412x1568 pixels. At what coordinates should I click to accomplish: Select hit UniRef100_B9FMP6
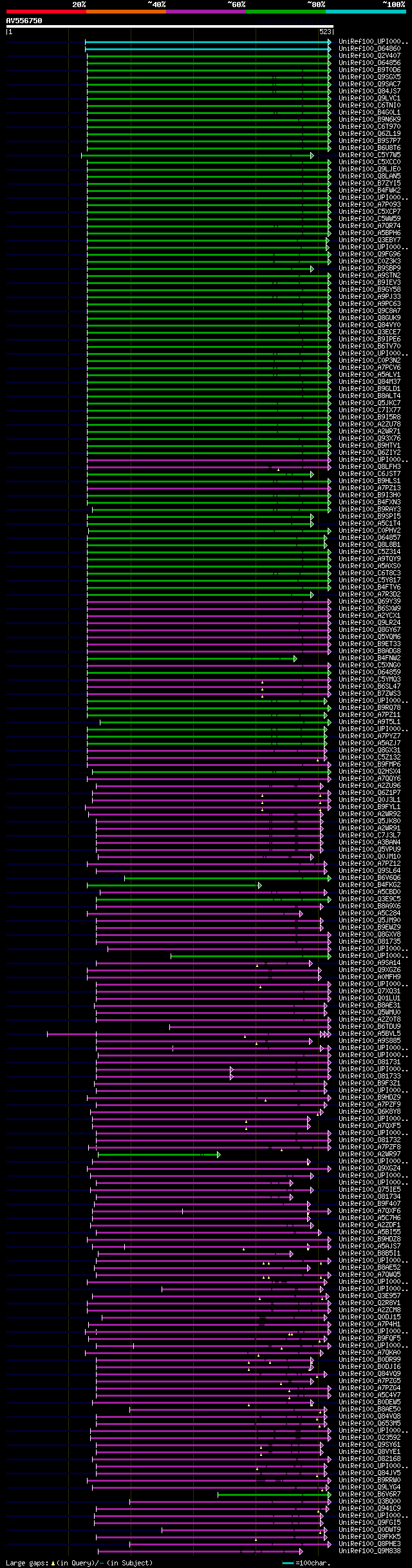[370, 764]
